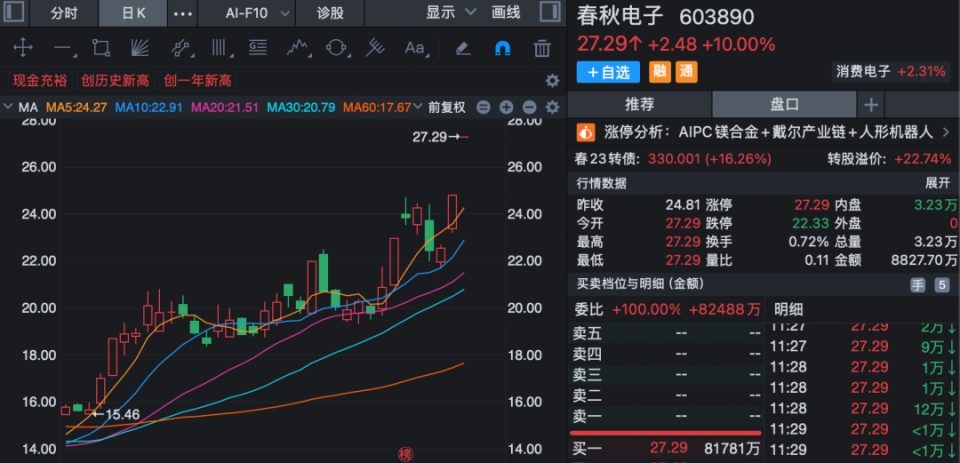The height and width of the screenshot is (463, 960).
Task: Open MA indicator settings gear icon
Action: 552,108
